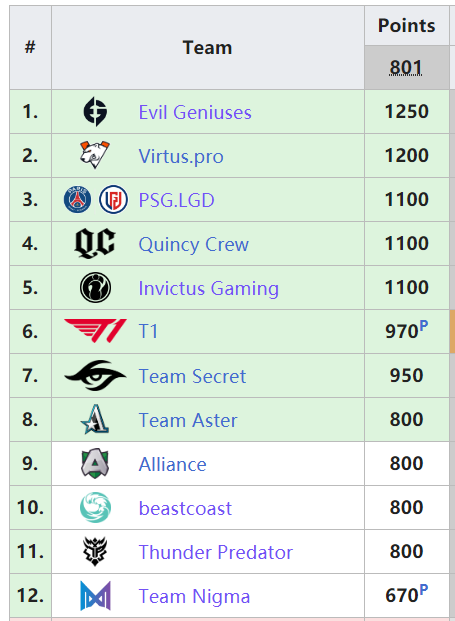Screen dimensions: 455x621
Task: Click the red T1 logo
Action: click(x=95, y=331)
